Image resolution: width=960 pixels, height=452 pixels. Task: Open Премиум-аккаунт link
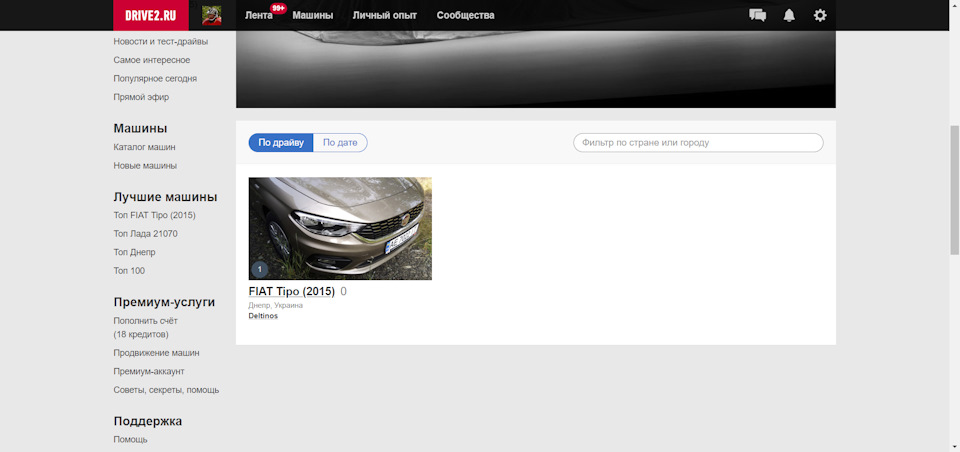point(149,371)
